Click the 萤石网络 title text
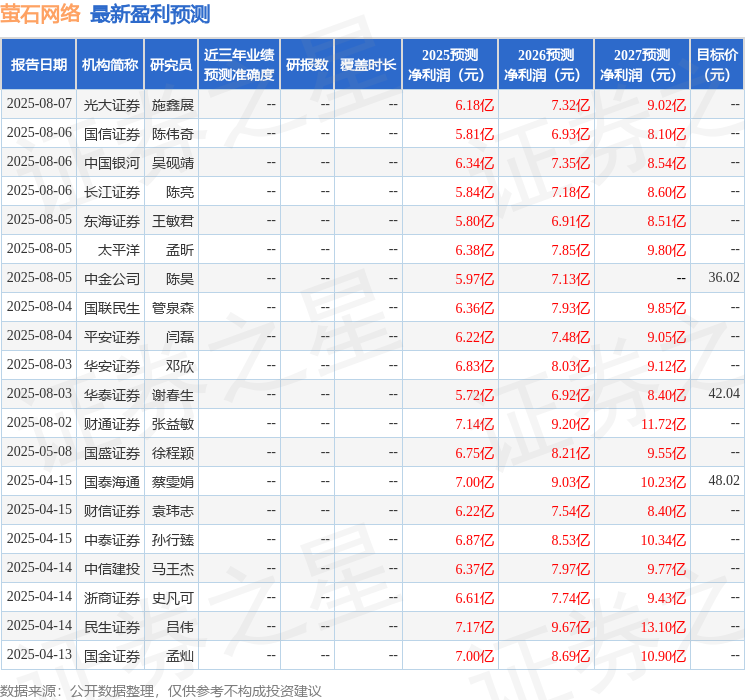Screen dimensions: 745x700 pyautogui.click(x=40, y=14)
